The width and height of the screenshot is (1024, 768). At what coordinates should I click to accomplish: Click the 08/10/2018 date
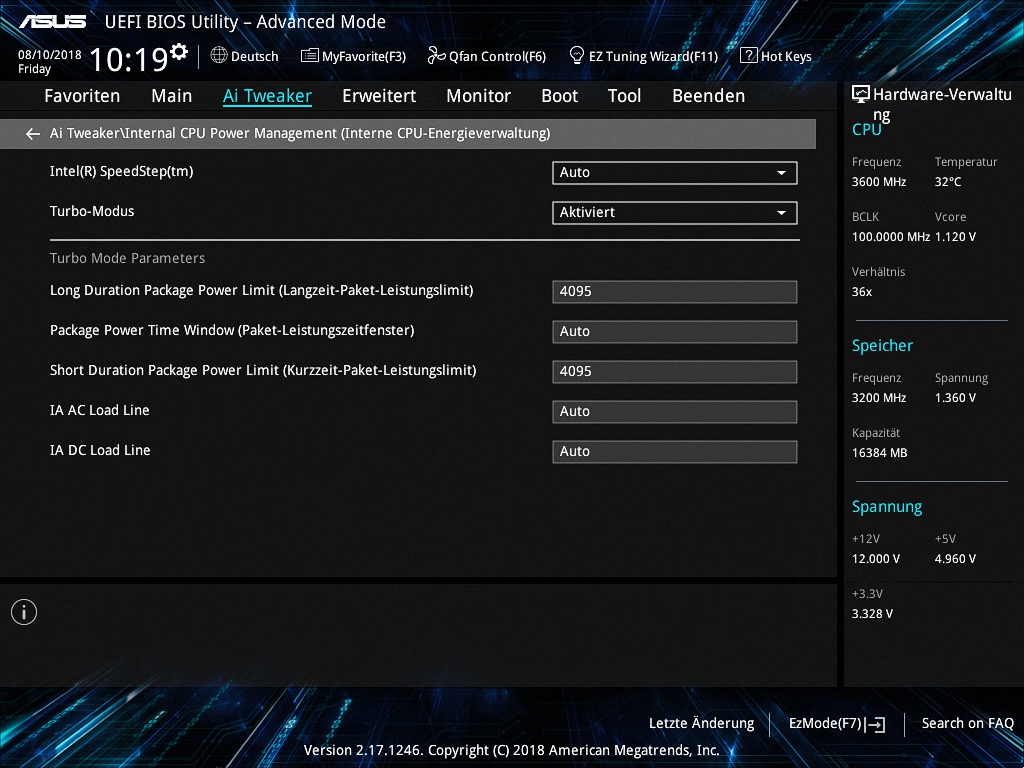(x=50, y=55)
